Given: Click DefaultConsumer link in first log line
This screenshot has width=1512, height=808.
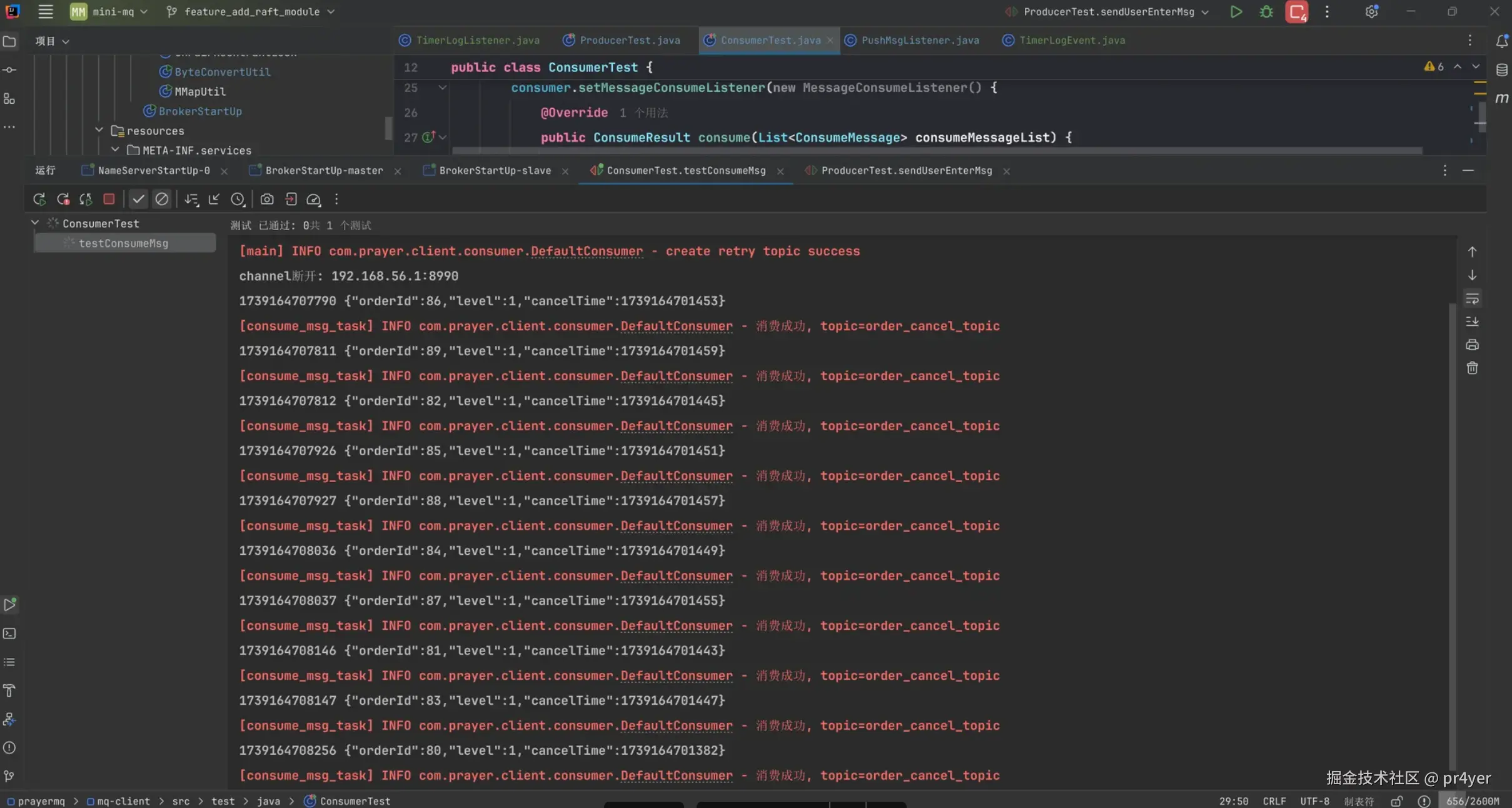Looking at the screenshot, I should (x=587, y=251).
